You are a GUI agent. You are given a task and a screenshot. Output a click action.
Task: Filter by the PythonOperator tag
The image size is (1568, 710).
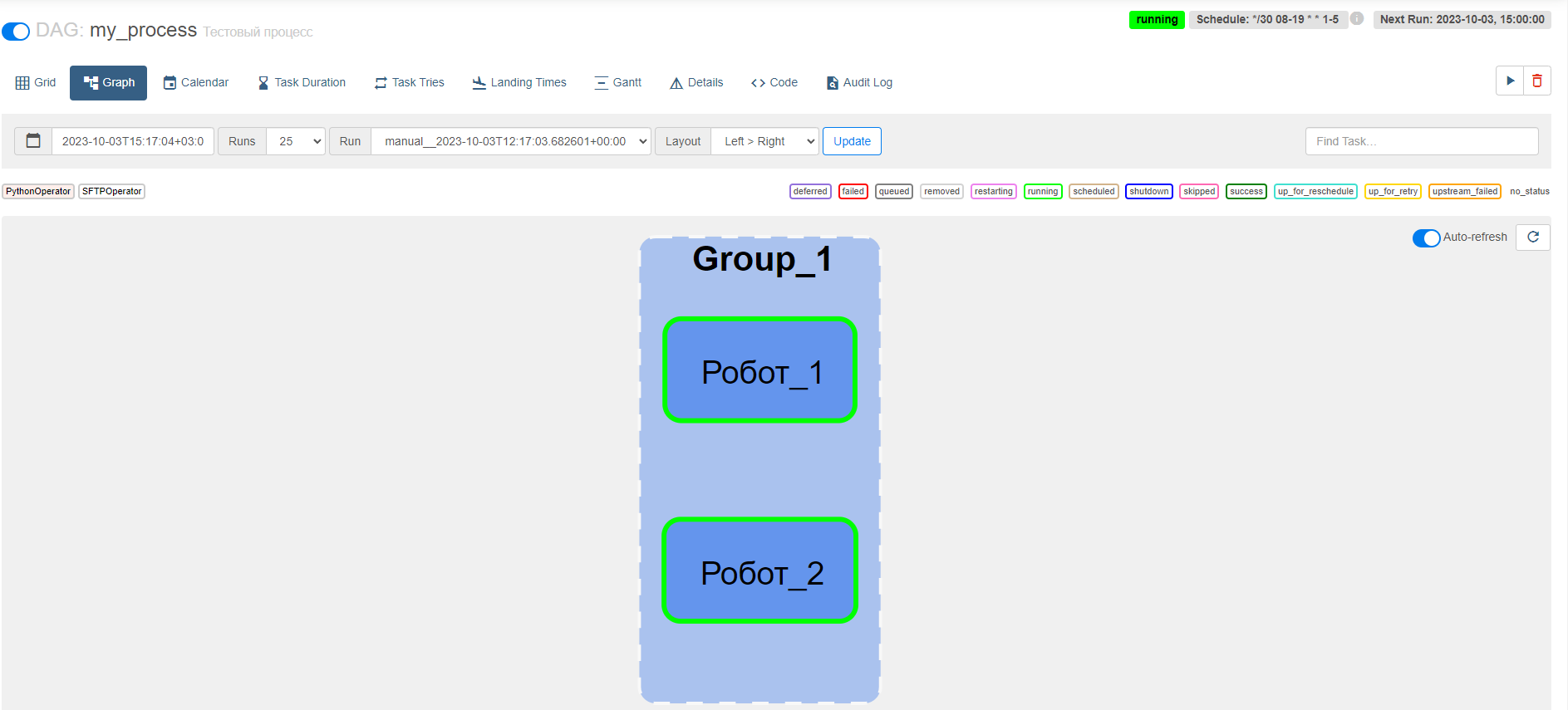38,191
